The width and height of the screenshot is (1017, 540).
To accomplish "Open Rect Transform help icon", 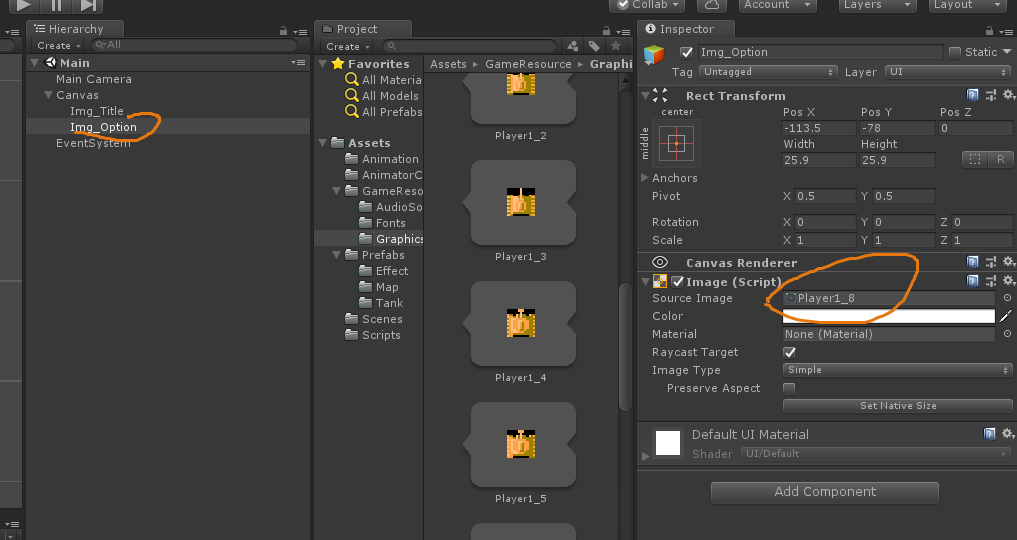I will tap(972, 95).
